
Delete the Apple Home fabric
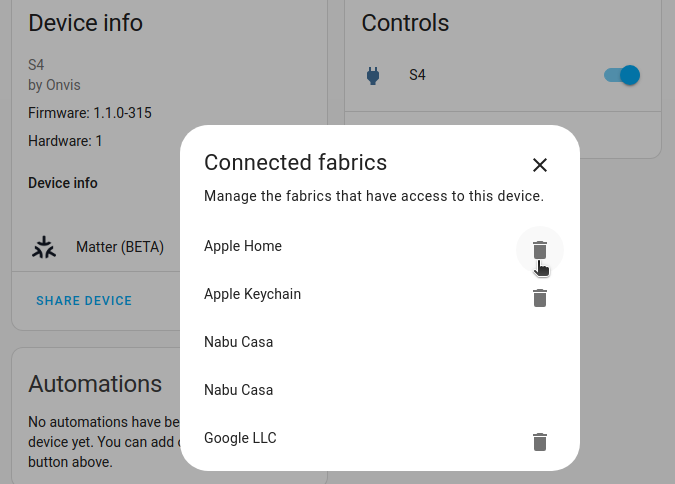coord(540,250)
